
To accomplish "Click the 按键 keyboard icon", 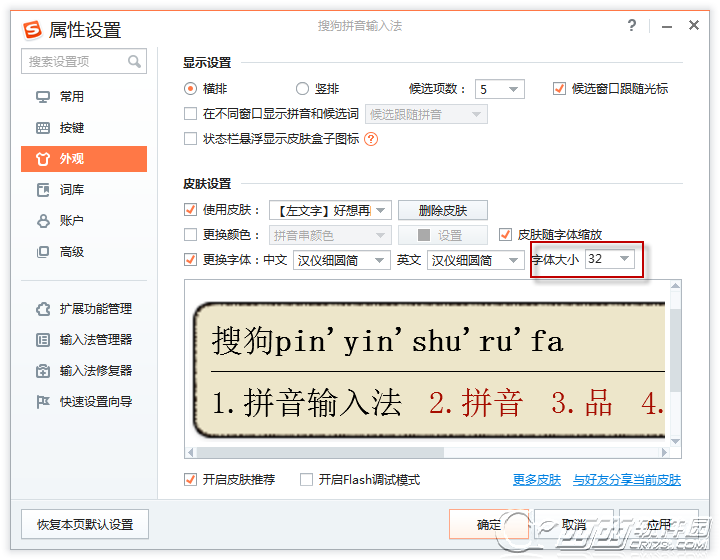I will point(43,128).
